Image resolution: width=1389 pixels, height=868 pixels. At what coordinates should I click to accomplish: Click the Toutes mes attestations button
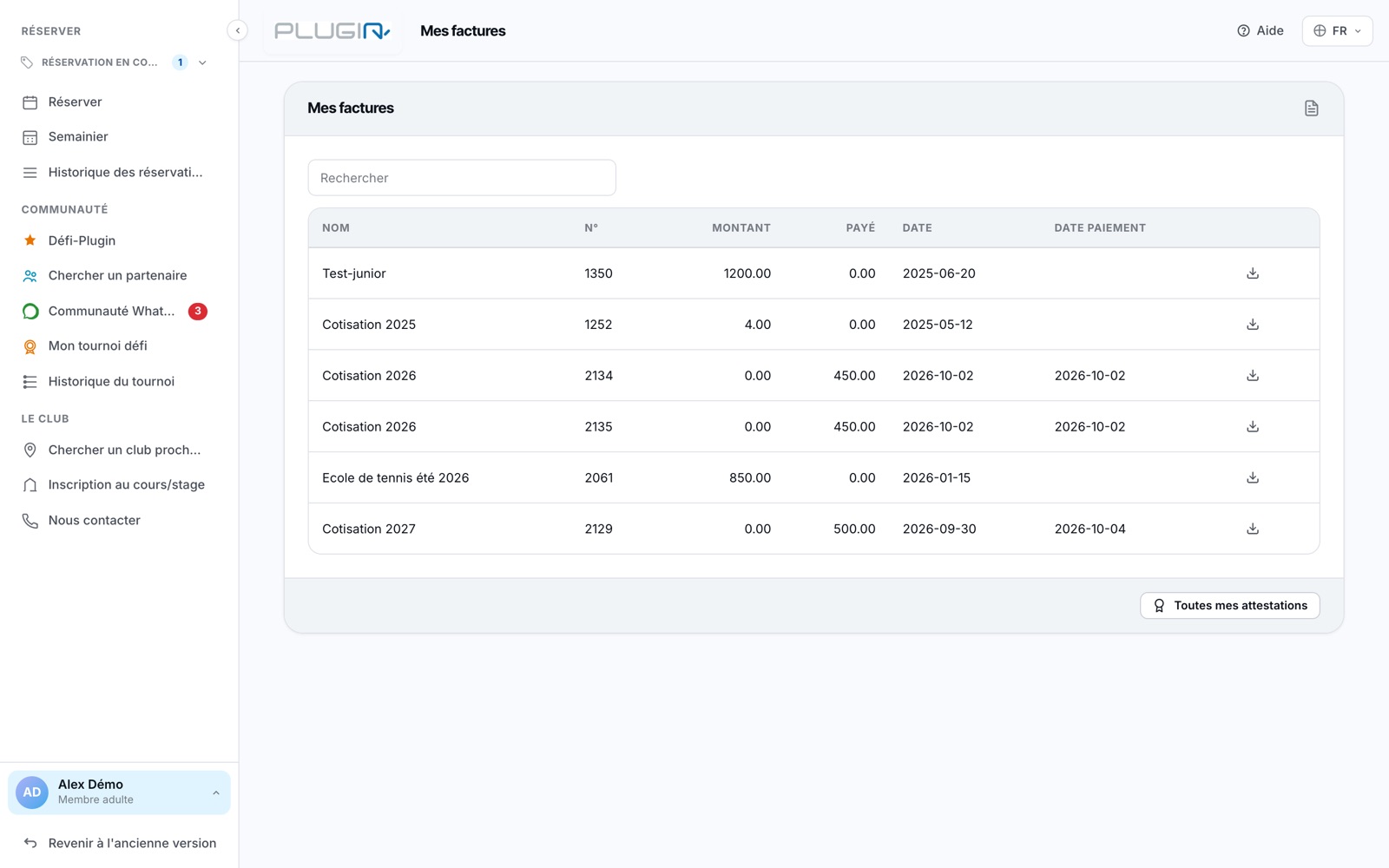(x=1229, y=606)
